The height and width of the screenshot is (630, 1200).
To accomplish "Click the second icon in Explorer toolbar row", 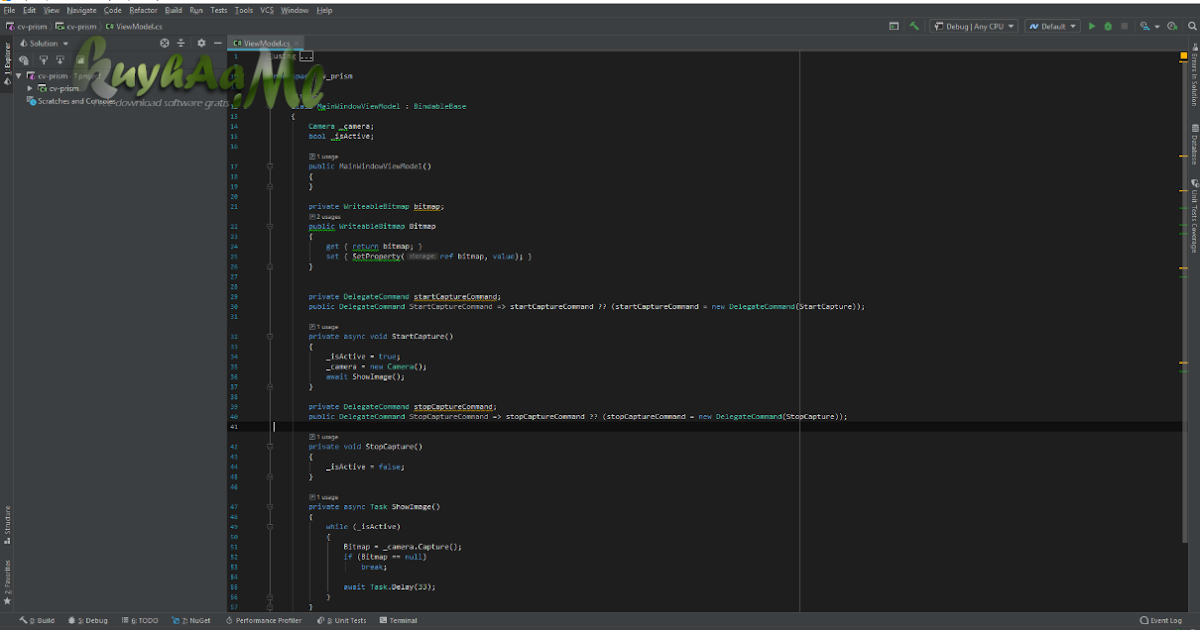I will coord(43,60).
